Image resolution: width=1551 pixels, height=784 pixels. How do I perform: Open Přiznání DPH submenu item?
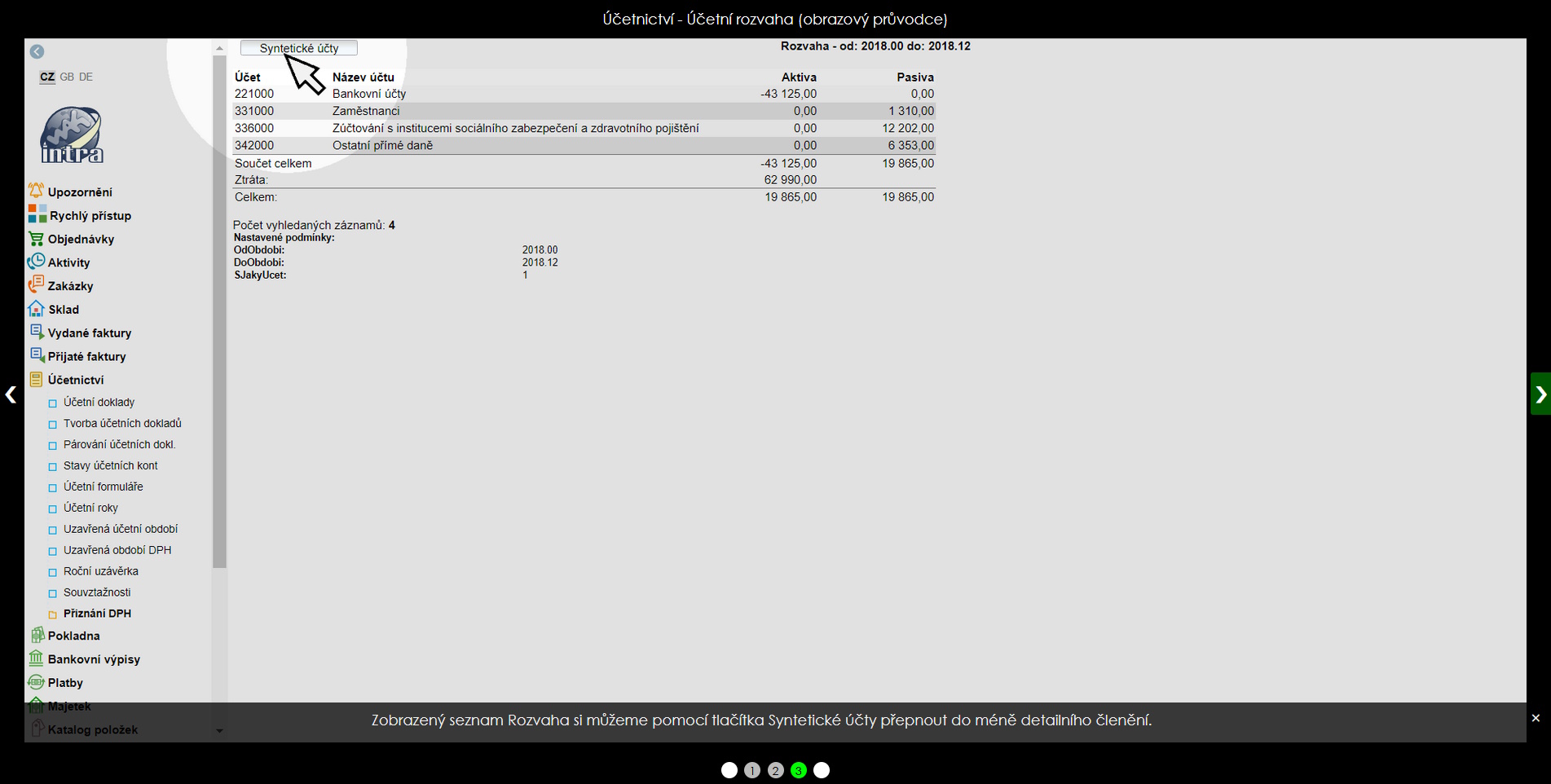point(97,613)
